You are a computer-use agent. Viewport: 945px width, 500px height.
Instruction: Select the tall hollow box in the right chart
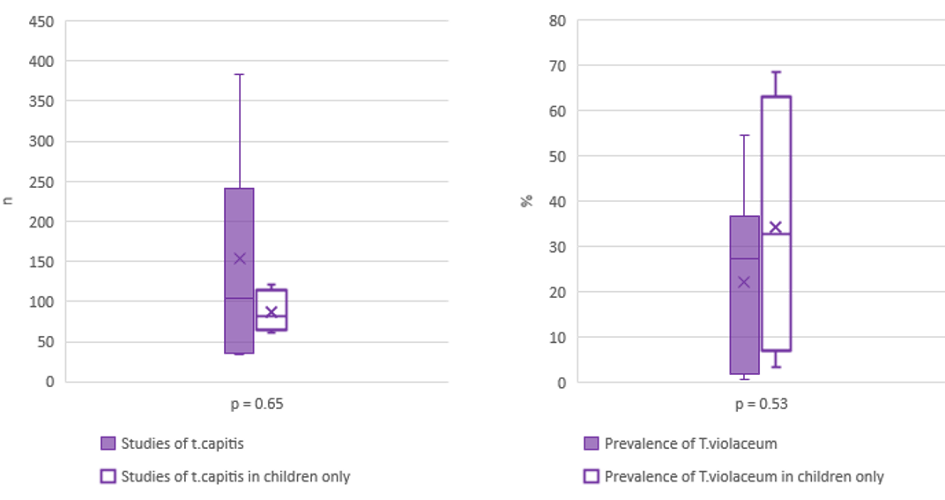coord(776,150)
